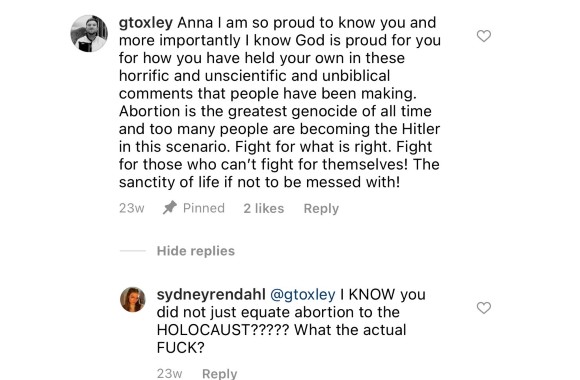Viewport: 580px width, 380px height.
Task: View the 2 likes list
Action: coord(264,208)
